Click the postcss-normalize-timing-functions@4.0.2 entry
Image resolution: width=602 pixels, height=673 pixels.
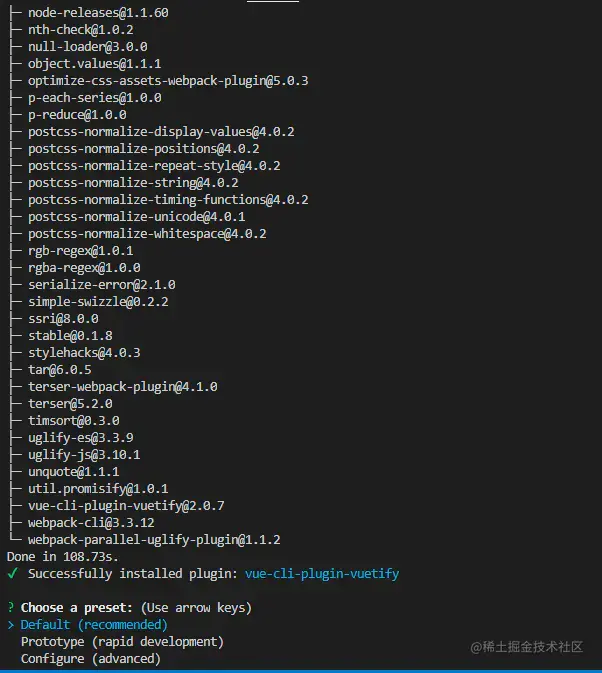[x=168, y=200]
